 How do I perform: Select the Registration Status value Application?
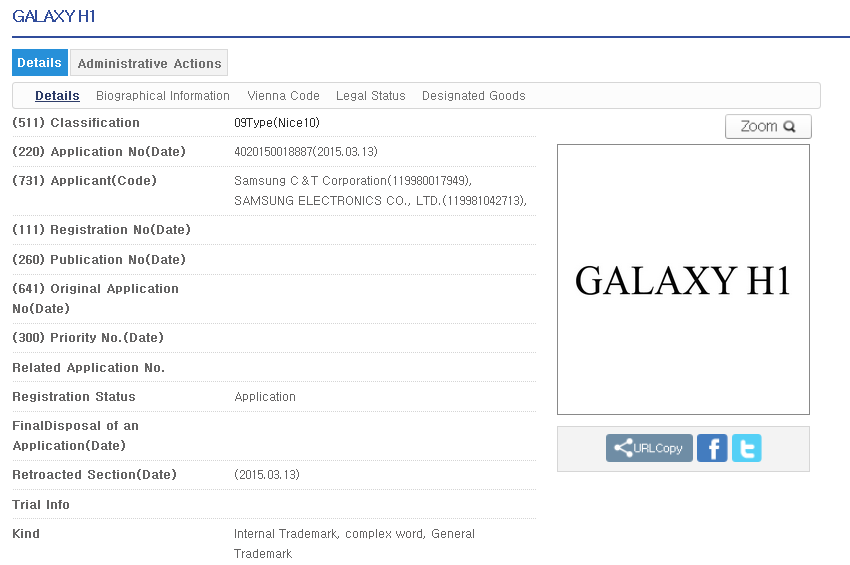pos(265,396)
